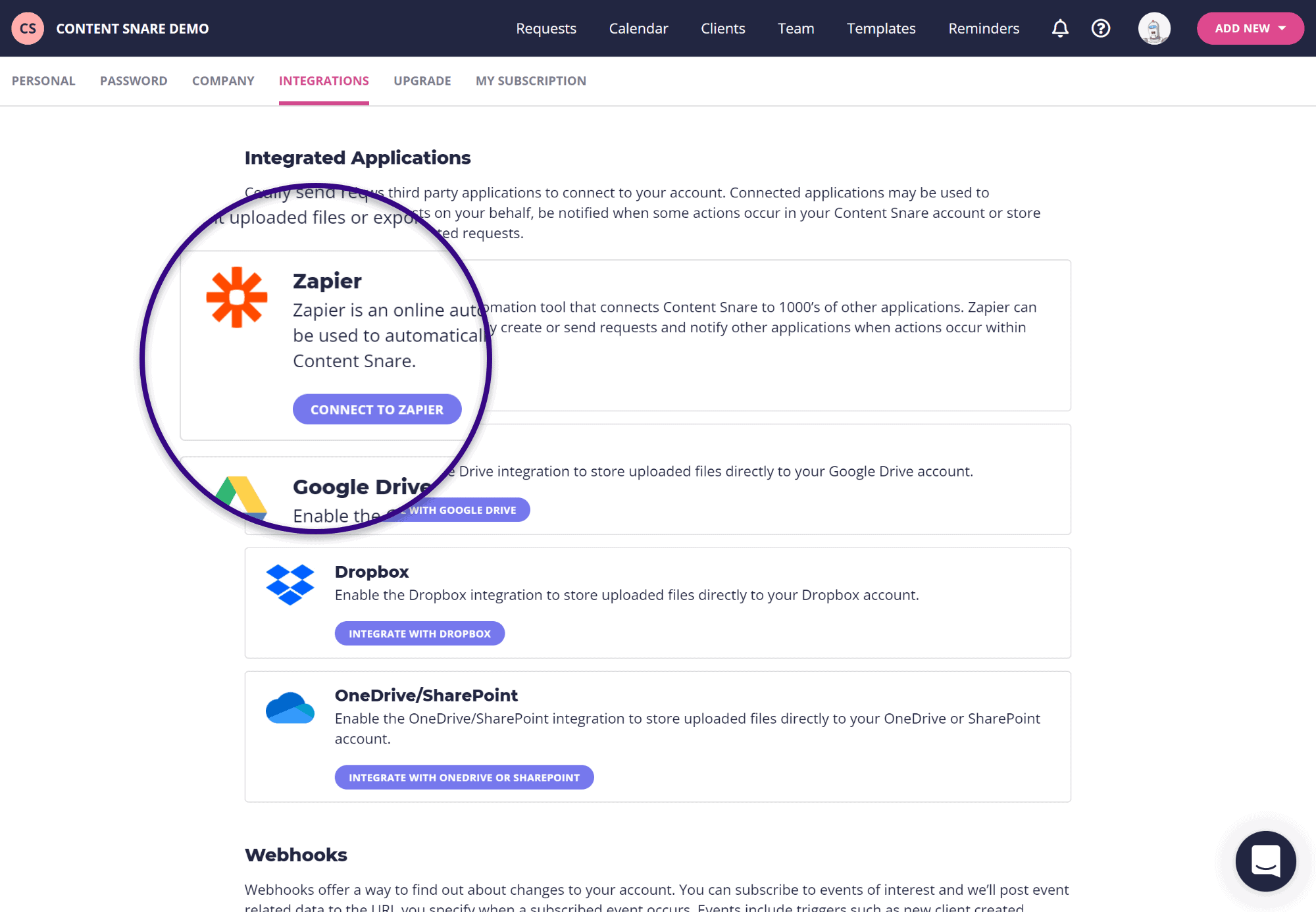Expand the Add New dropdown
The image size is (1316, 912).
[x=1250, y=28]
